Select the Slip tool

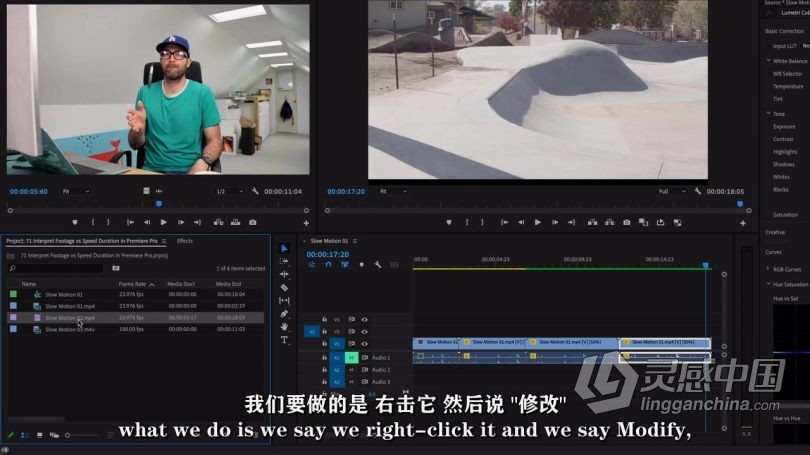(284, 301)
